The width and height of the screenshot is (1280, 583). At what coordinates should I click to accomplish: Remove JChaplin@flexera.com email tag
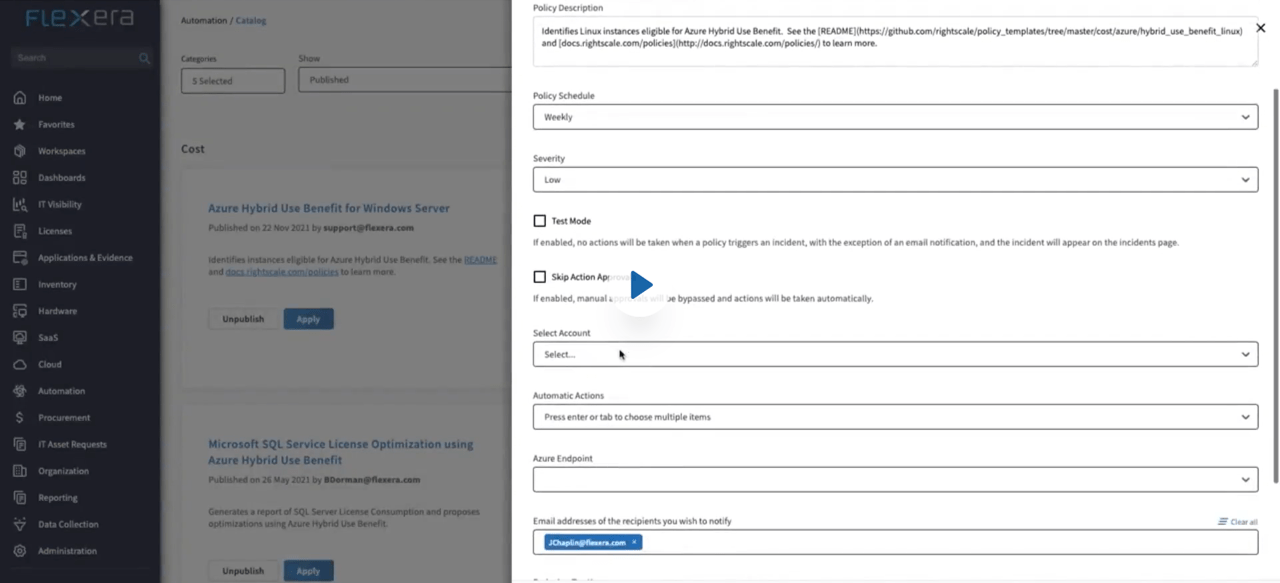pyautogui.click(x=634, y=542)
